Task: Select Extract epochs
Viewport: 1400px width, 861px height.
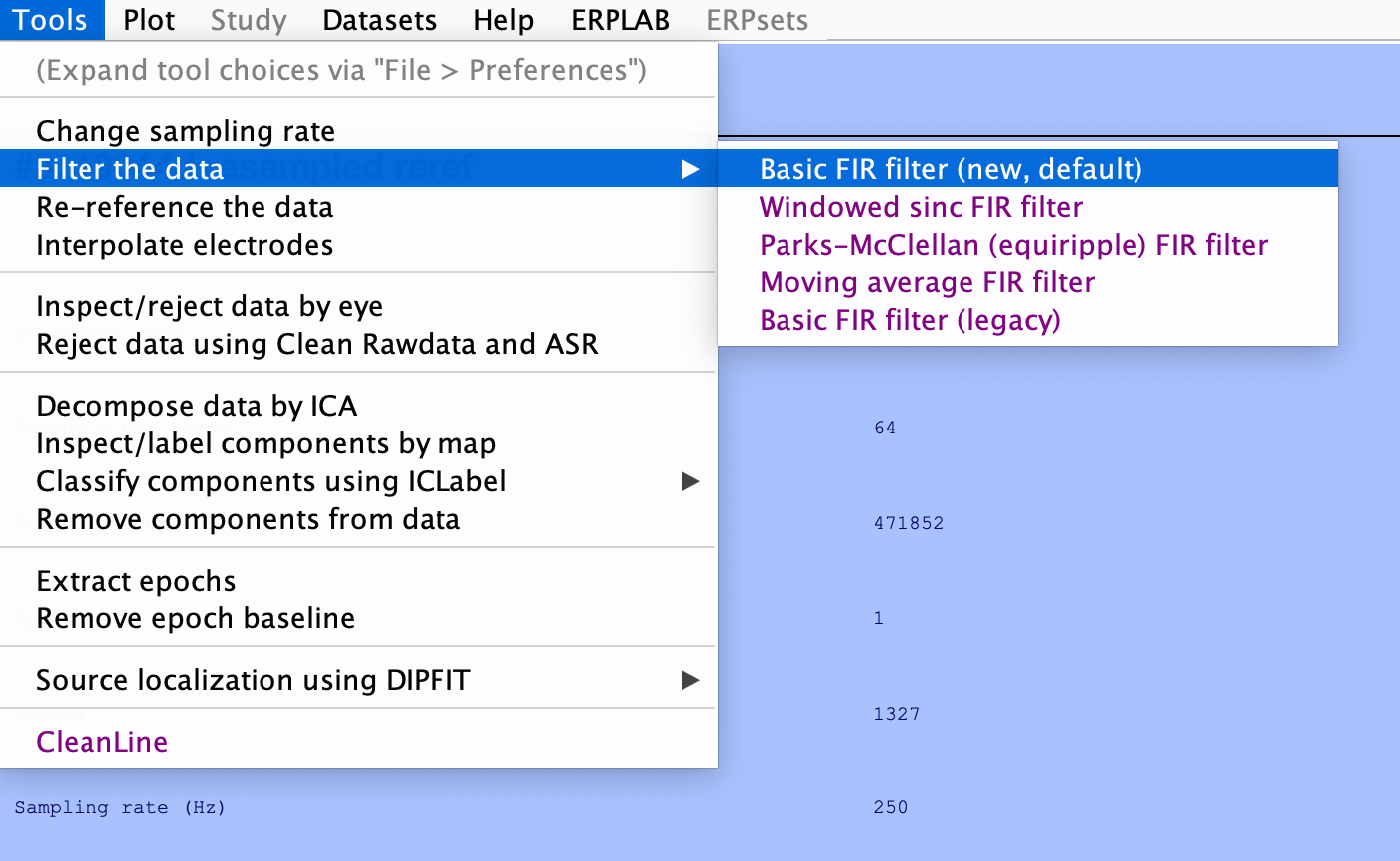Action: point(135,581)
